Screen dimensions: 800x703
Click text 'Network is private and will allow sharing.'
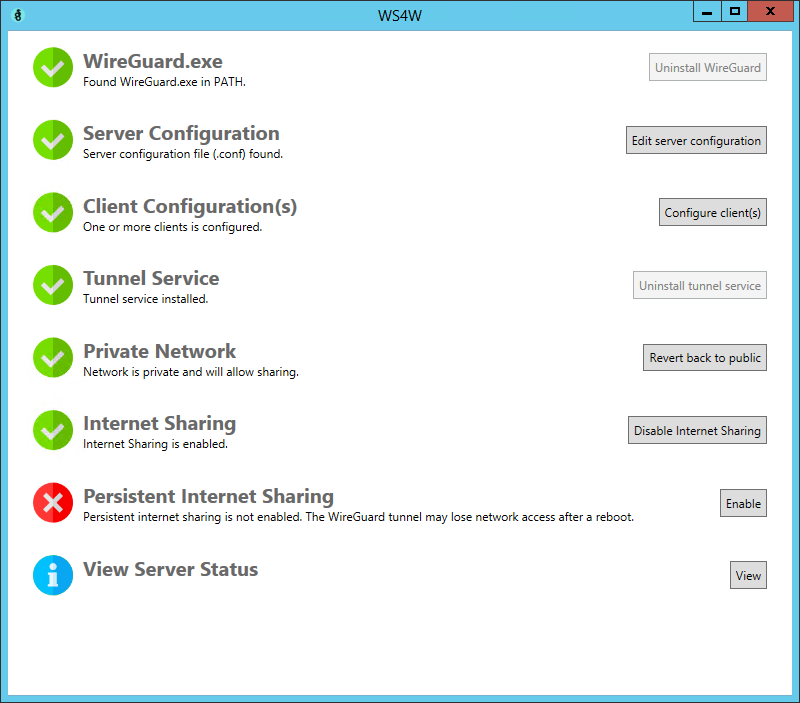[191, 372]
